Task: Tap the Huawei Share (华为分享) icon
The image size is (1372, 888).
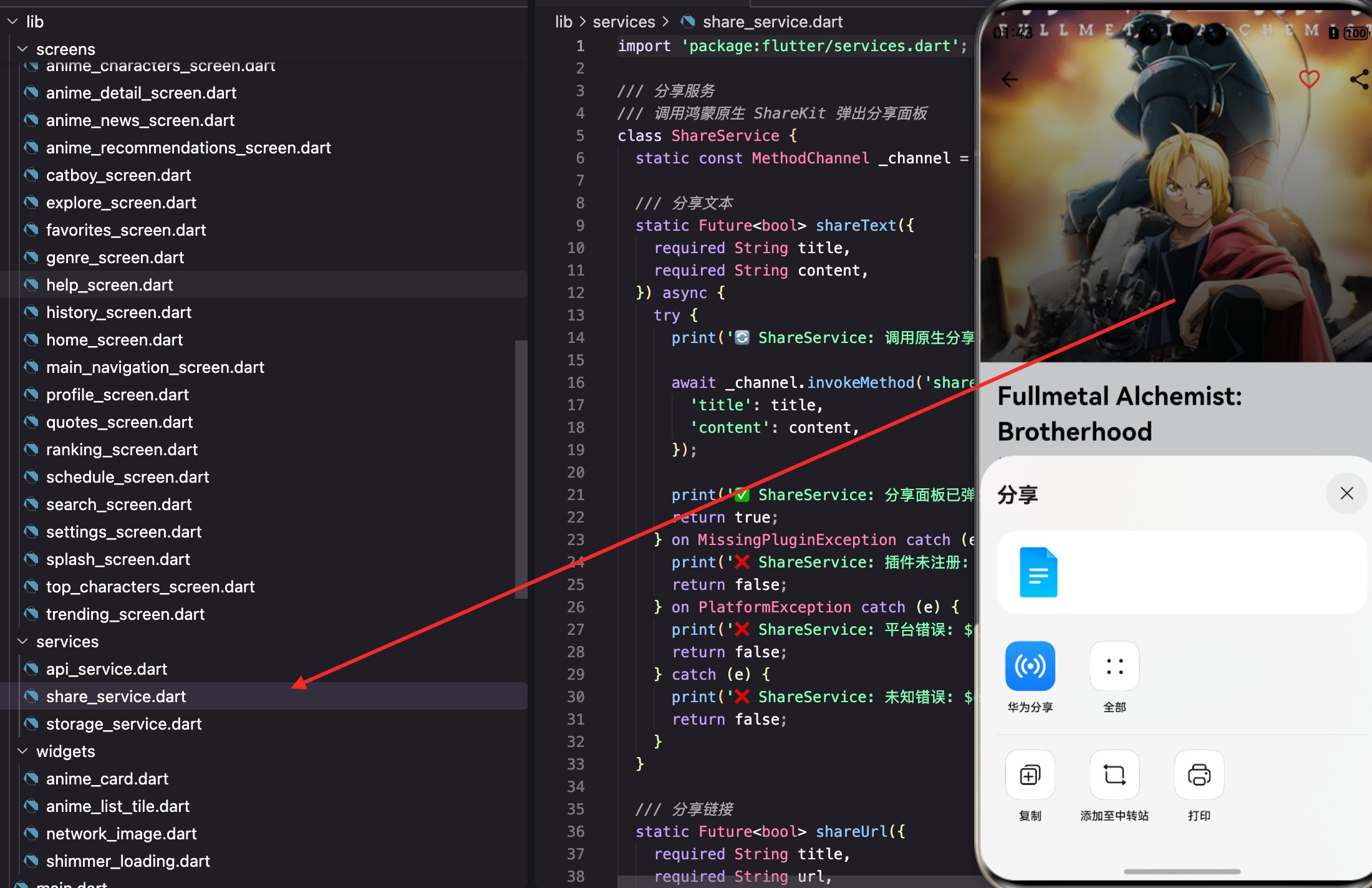Action: tap(1030, 666)
